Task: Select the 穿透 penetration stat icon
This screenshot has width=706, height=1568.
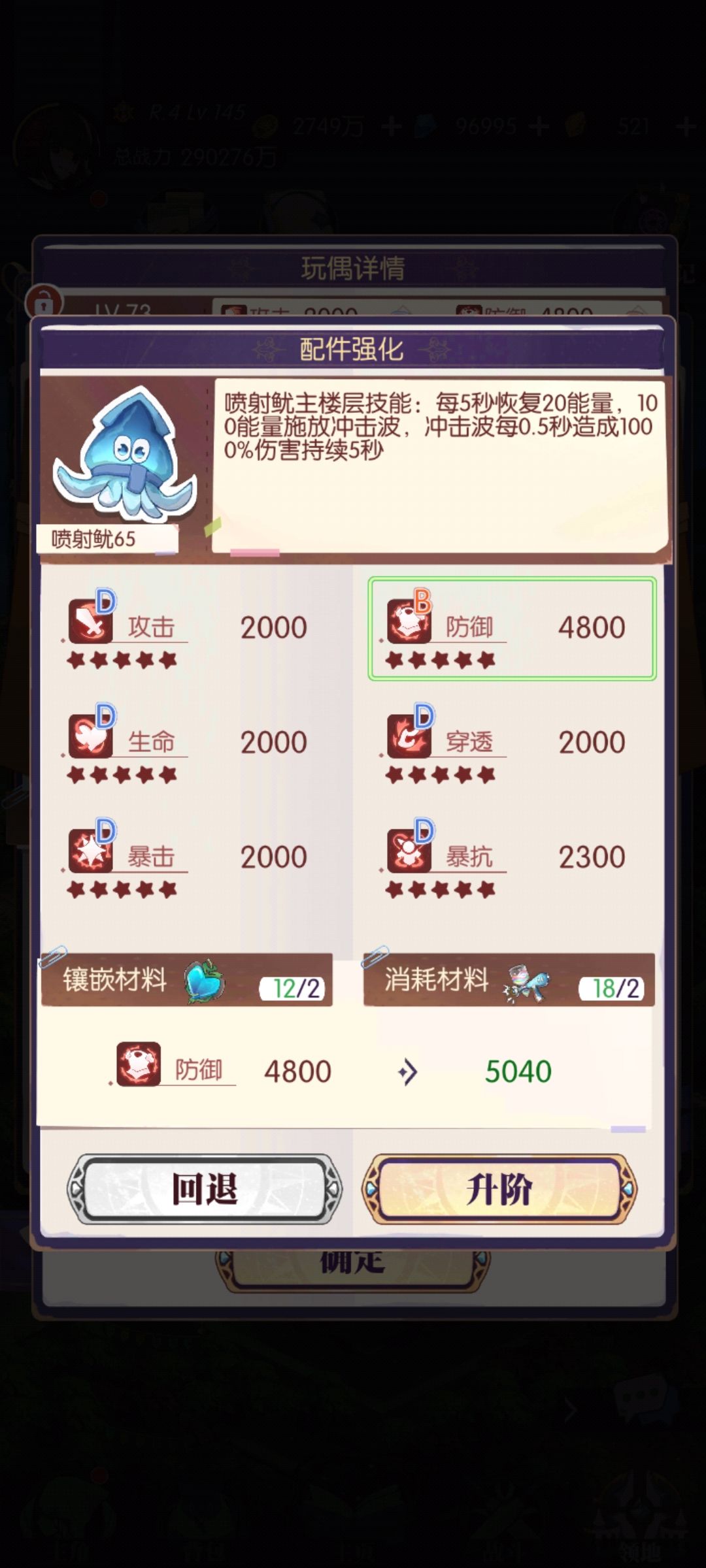Action: tap(409, 736)
